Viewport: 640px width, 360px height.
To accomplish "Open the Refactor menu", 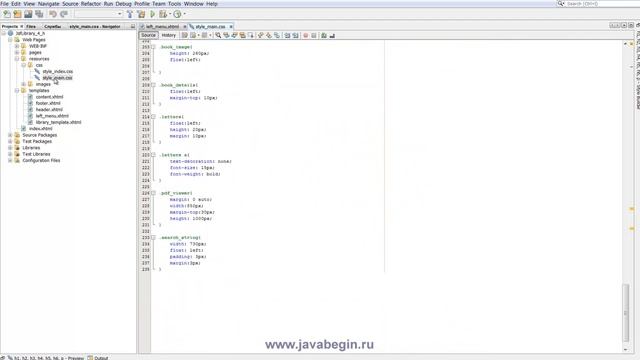I will click(x=91, y=4).
